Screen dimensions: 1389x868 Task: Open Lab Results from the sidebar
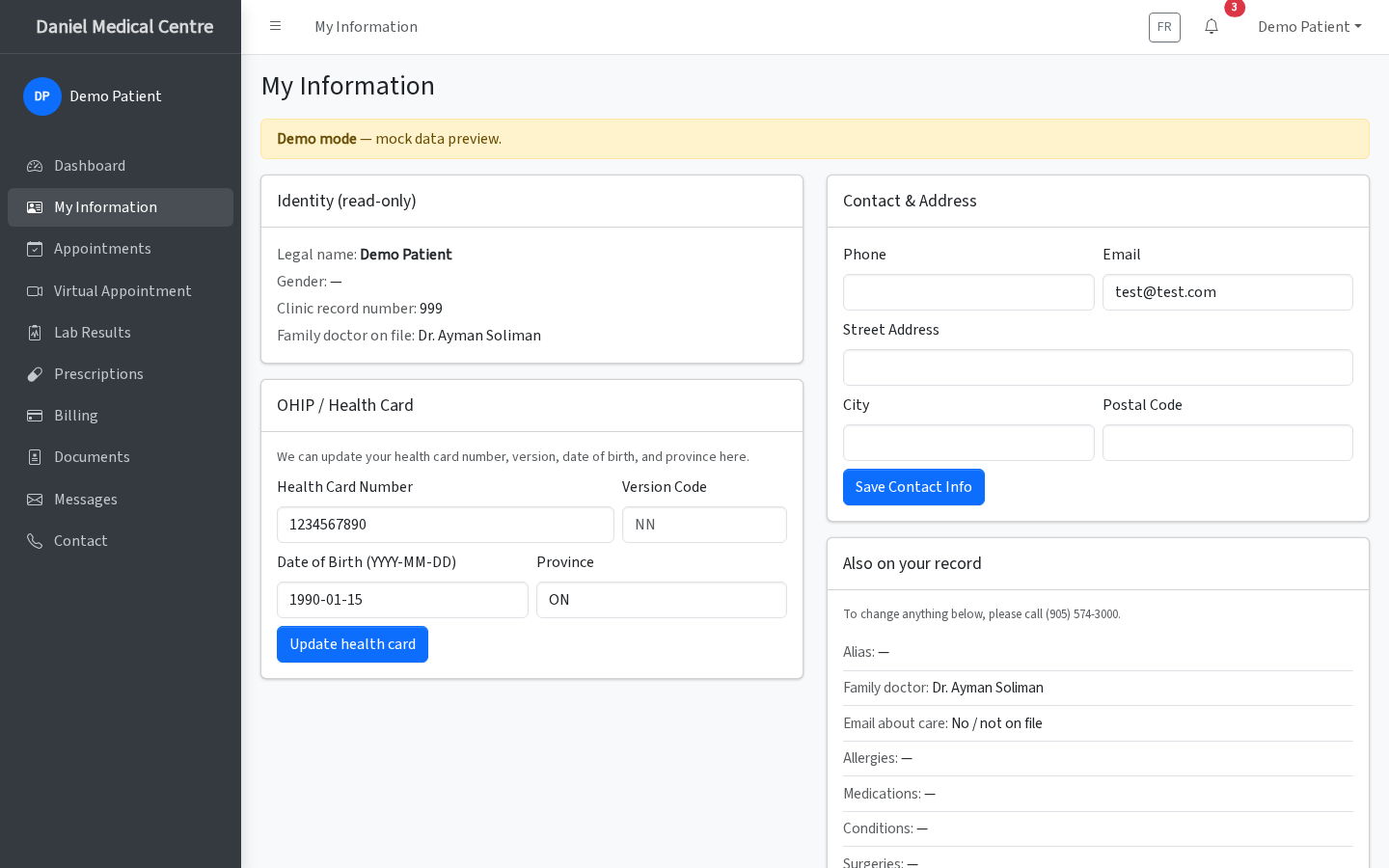[121, 333]
